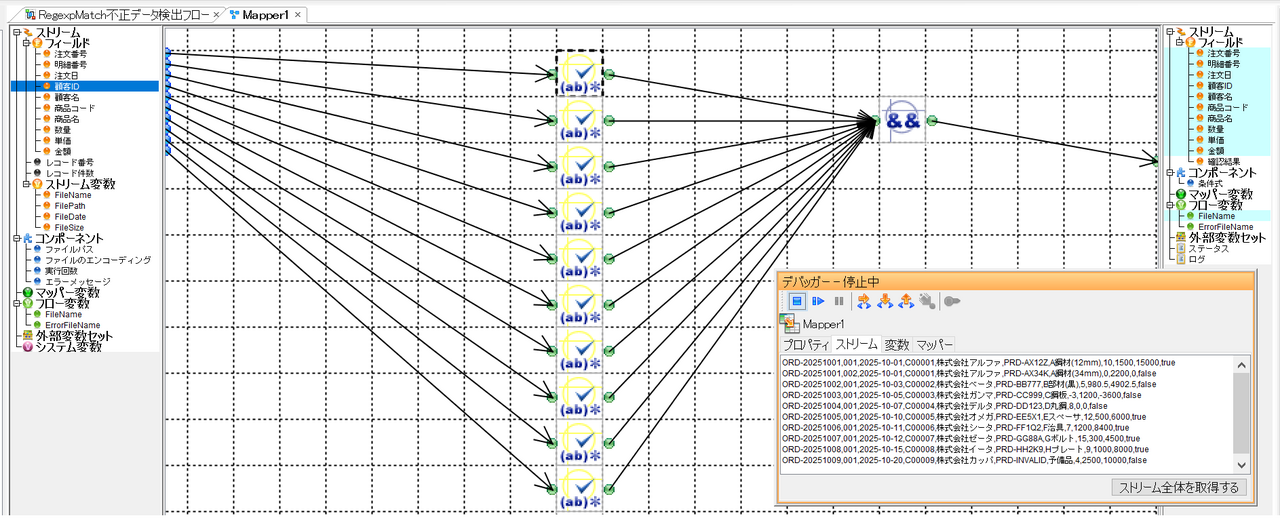Collapse the right フィールド tree node
This screenshot has width=1280, height=518.
point(1180,43)
